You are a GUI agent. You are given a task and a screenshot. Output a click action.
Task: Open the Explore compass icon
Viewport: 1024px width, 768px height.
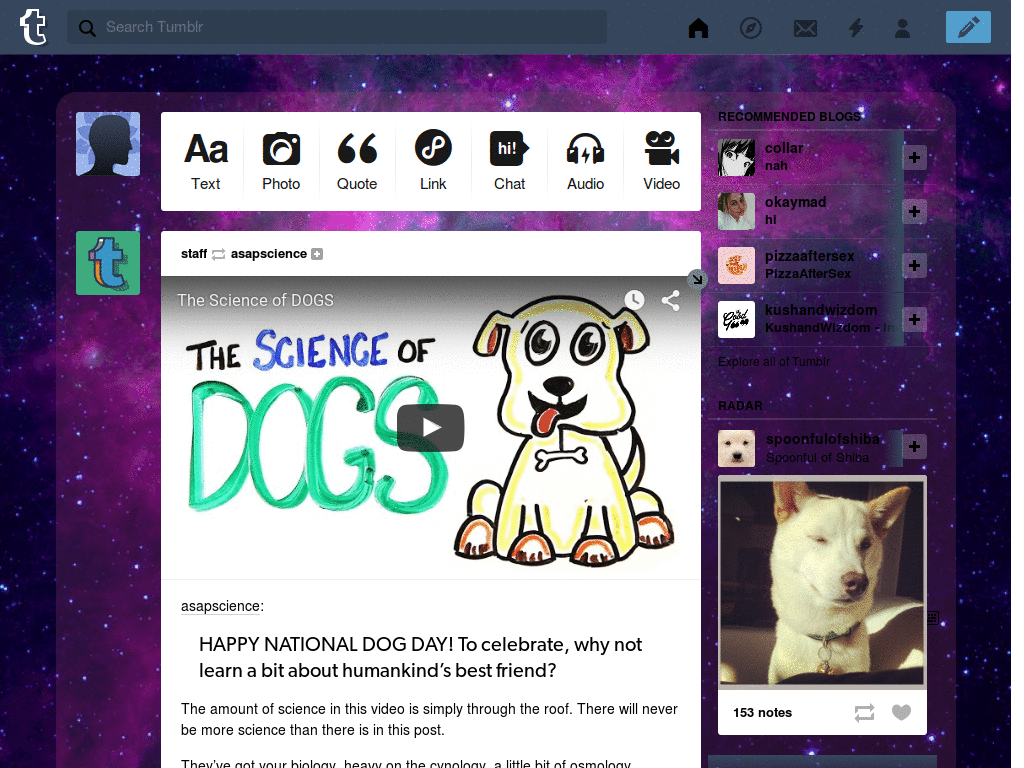pos(750,27)
